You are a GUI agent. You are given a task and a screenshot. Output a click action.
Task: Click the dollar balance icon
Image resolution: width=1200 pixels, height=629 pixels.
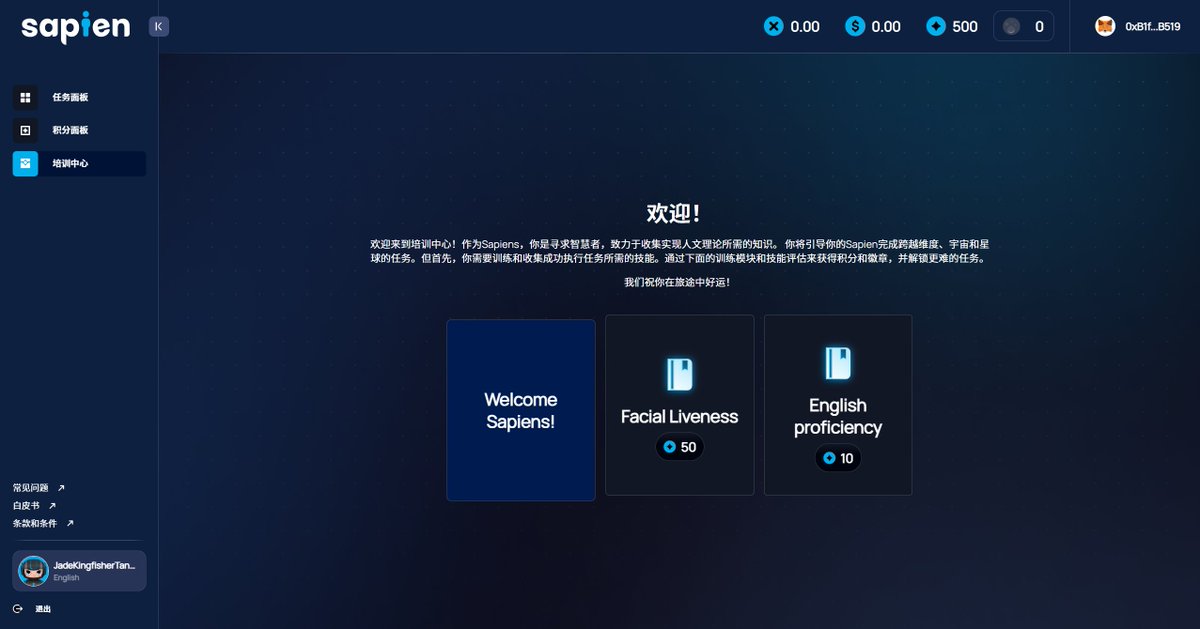855,27
